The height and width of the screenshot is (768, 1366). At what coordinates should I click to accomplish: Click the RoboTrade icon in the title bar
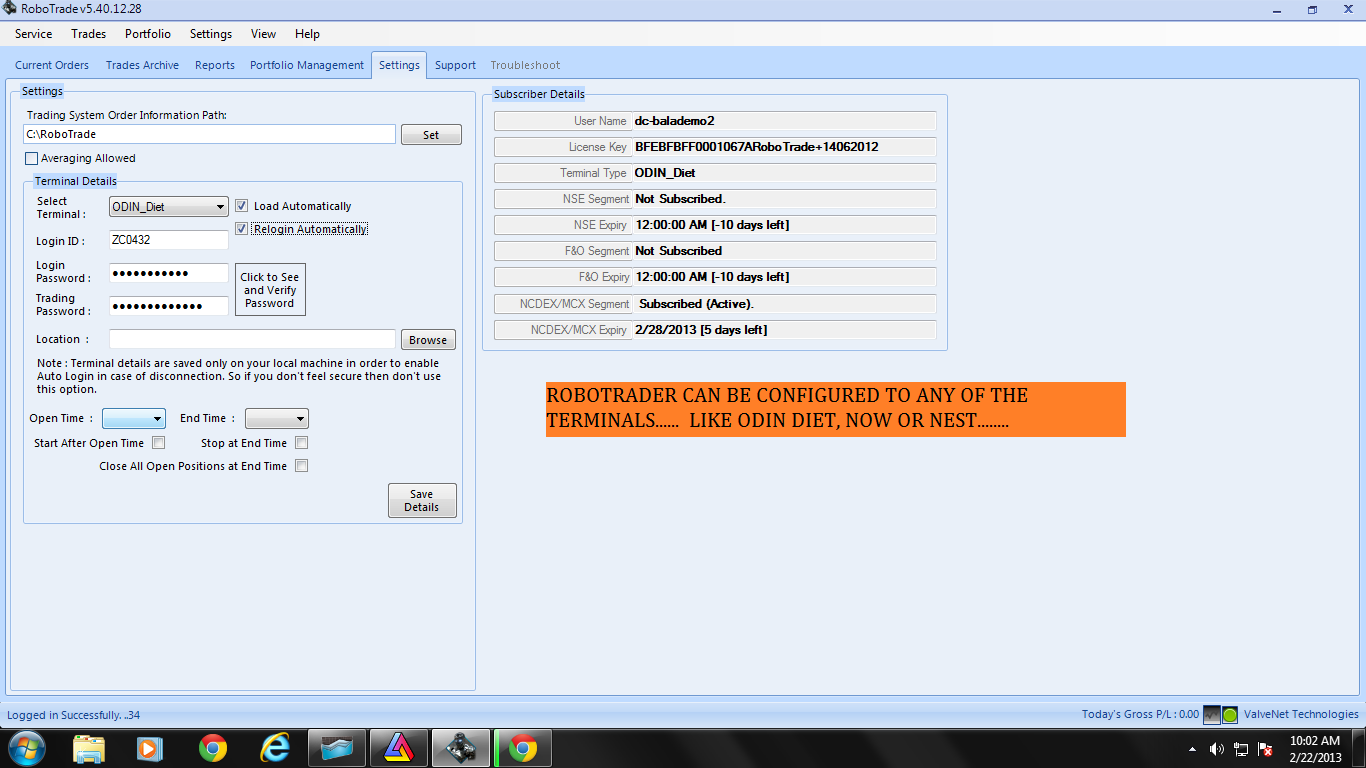pos(10,8)
